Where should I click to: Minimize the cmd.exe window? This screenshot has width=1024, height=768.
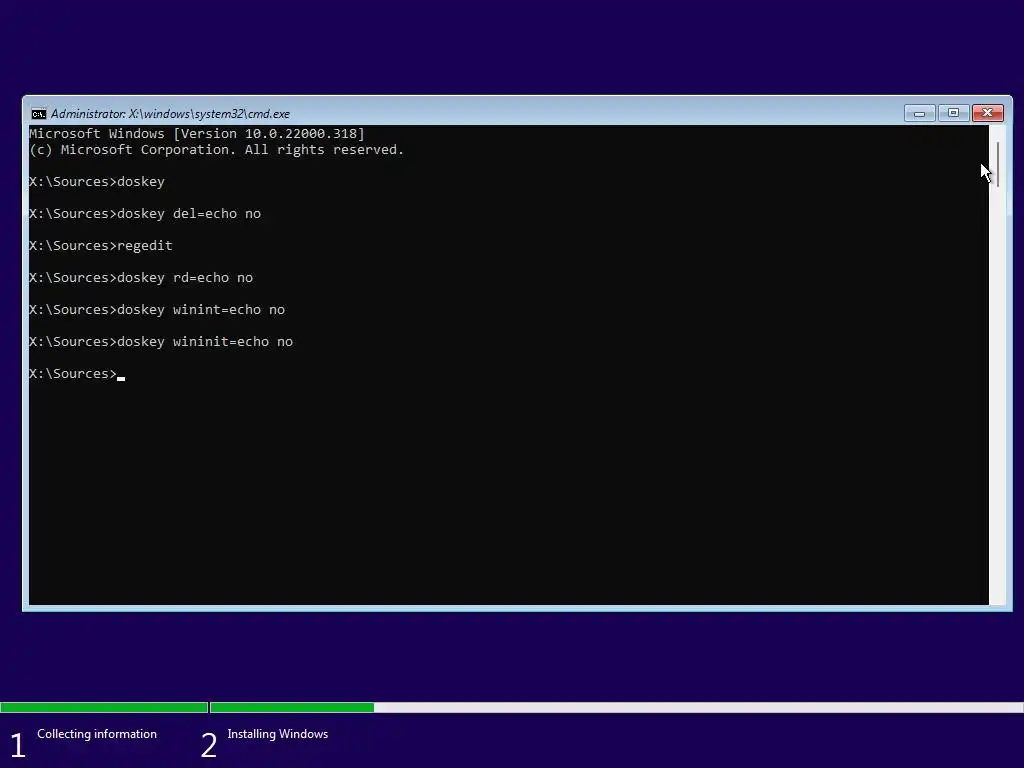(x=920, y=113)
